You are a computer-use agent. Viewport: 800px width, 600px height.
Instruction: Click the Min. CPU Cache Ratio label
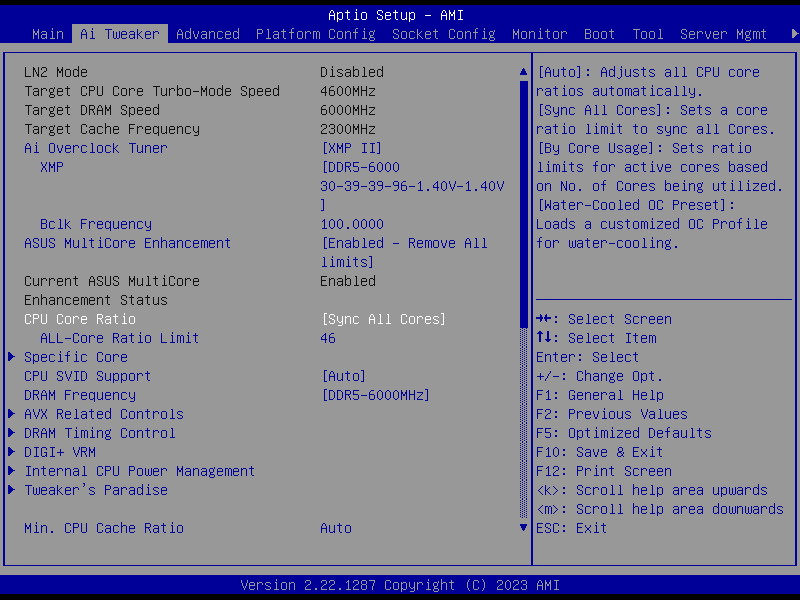coord(104,528)
